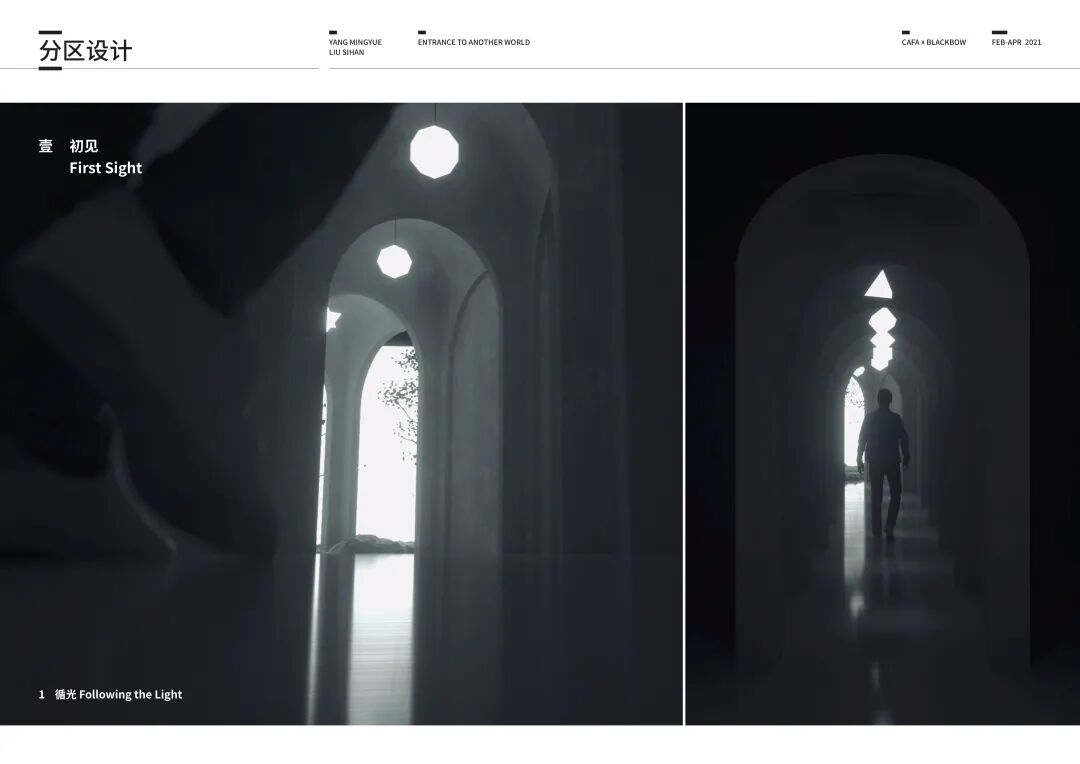Click the date FEB-APR 2021
This screenshot has width=1080, height=764.
(x=1017, y=42)
